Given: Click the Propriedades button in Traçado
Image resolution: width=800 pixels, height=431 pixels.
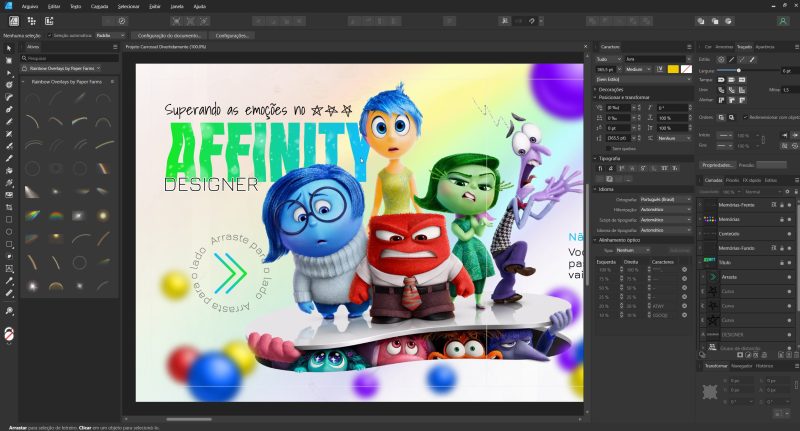Looking at the screenshot, I should (718, 165).
